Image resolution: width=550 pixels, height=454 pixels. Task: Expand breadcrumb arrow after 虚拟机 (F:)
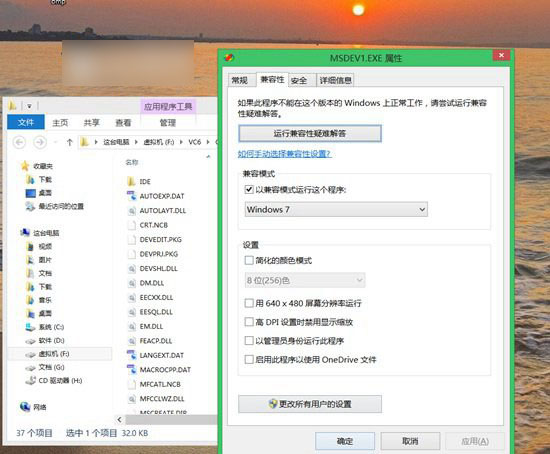tap(181, 142)
